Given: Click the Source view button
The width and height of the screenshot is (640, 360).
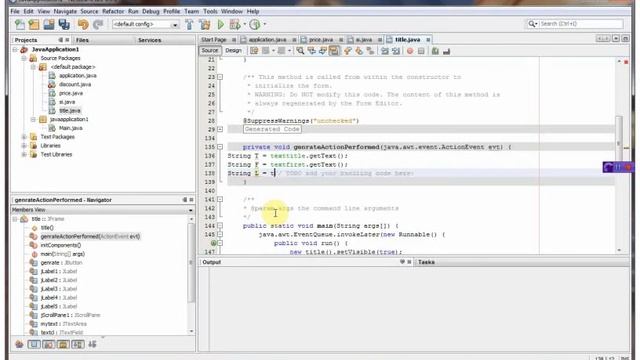Looking at the screenshot, I should [210, 51].
